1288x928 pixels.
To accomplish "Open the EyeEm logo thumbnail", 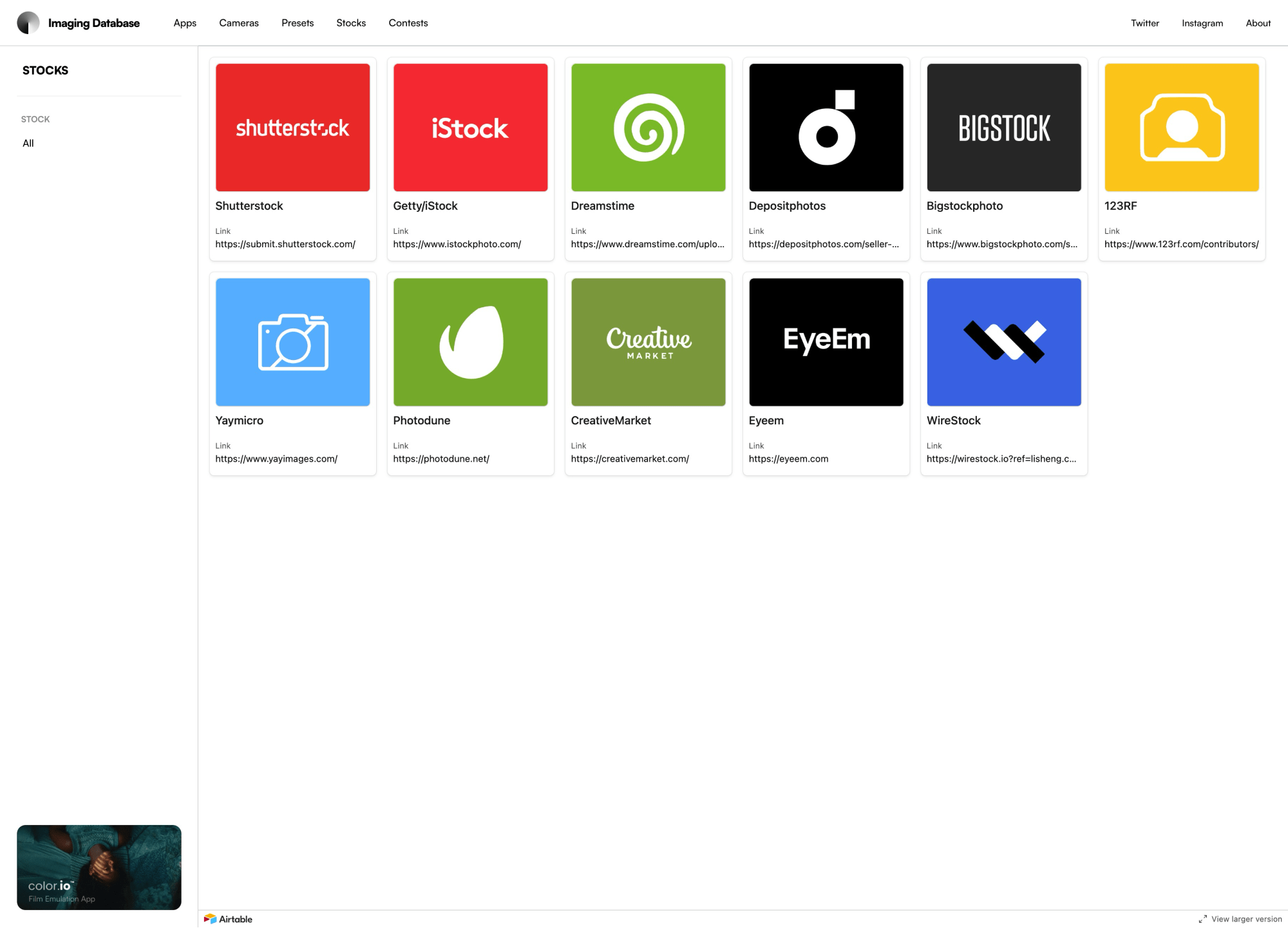I will pos(826,342).
